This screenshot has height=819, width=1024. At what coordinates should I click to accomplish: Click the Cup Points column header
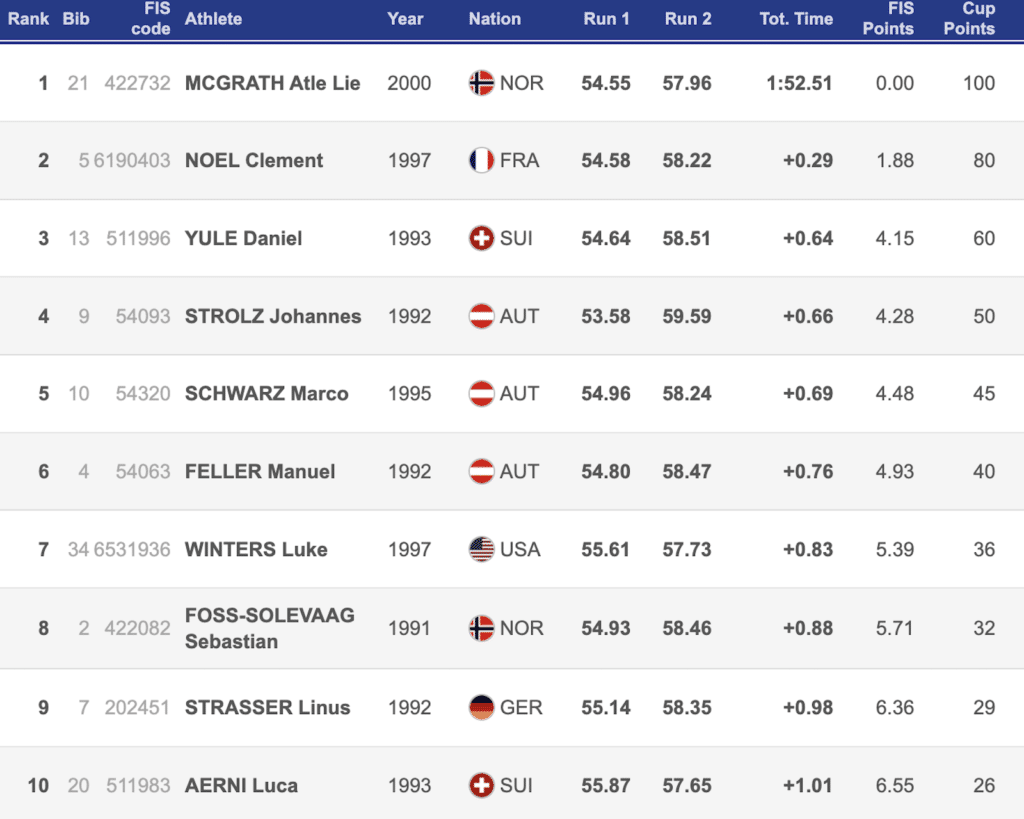click(x=969, y=19)
